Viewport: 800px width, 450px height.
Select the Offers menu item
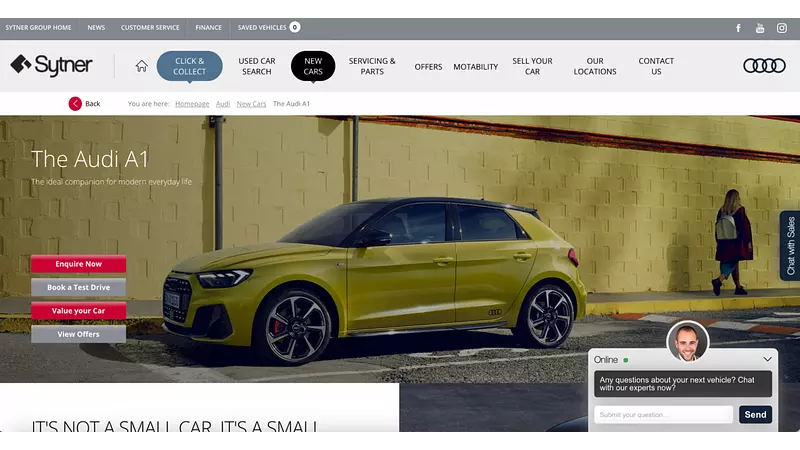point(428,67)
